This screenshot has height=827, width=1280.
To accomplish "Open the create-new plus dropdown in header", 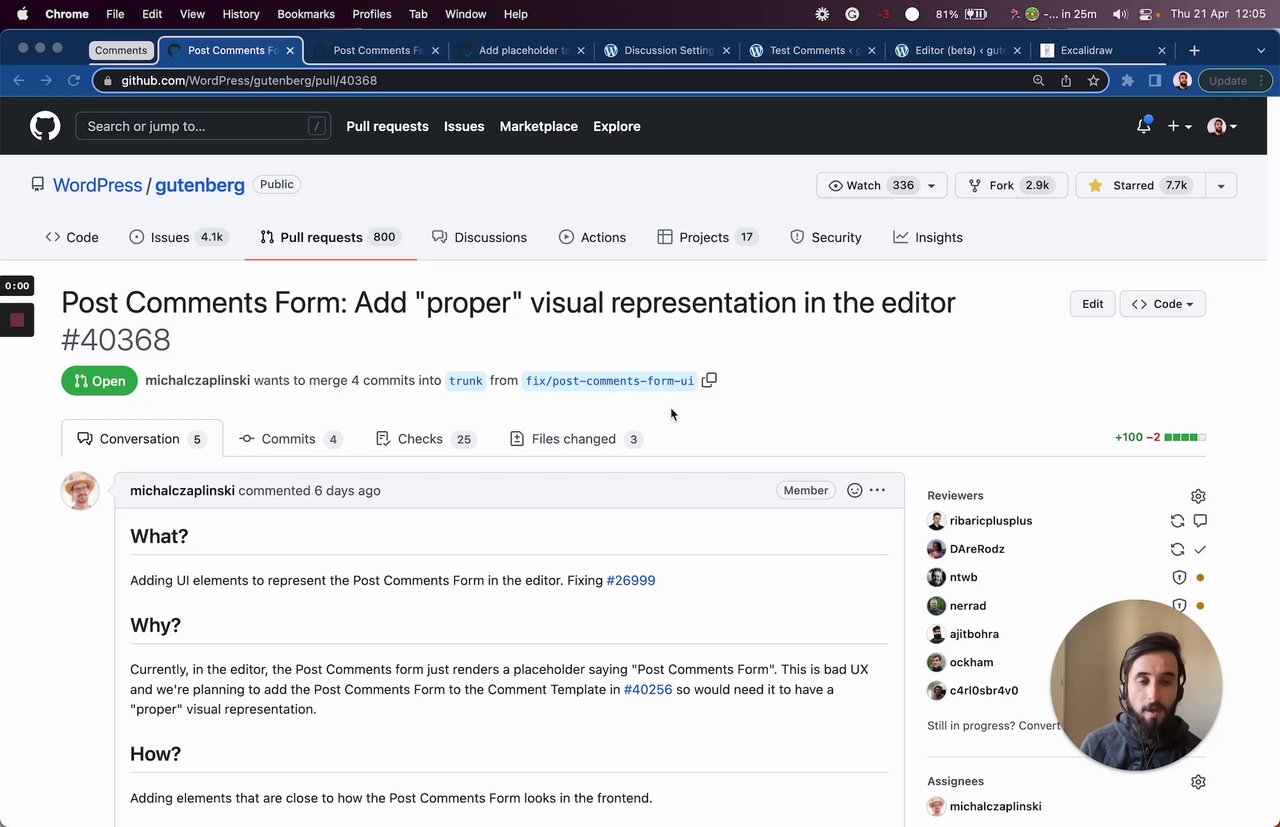I will click(1180, 126).
